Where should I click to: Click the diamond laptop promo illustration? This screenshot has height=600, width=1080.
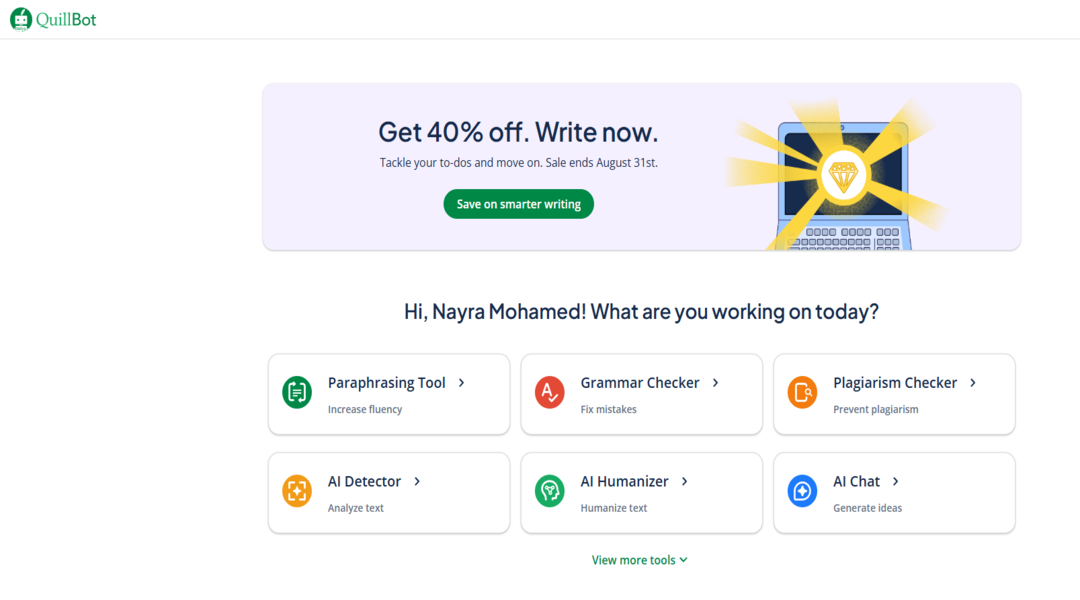pos(840,176)
